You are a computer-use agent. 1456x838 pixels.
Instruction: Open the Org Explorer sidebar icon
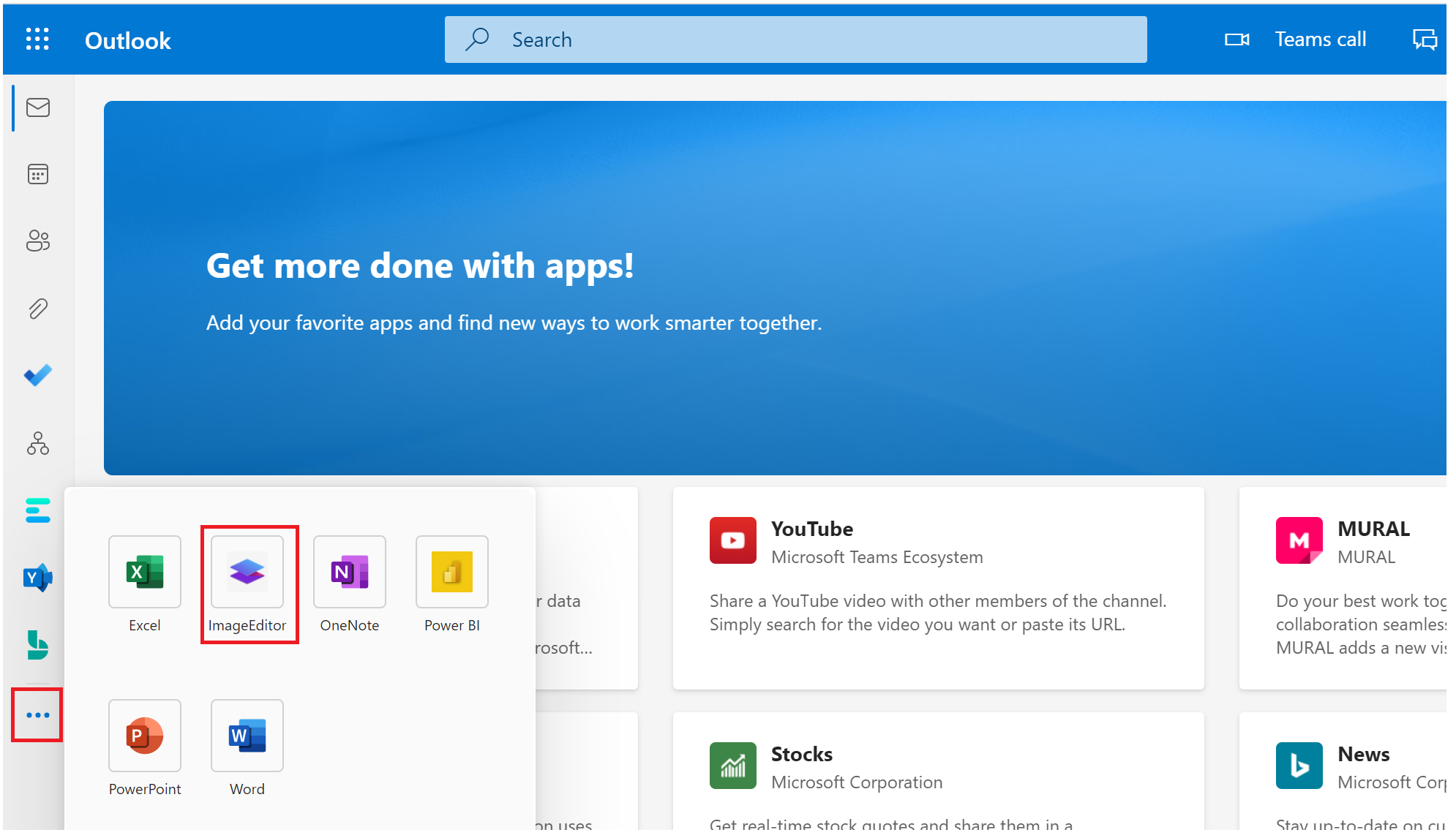(38, 443)
